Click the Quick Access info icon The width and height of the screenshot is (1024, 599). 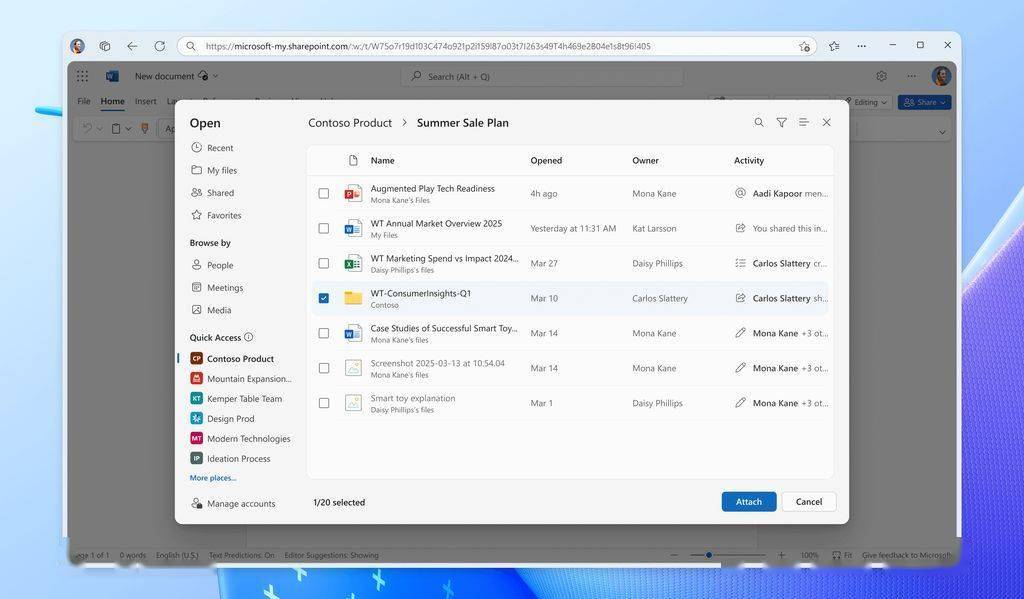pyautogui.click(x=249, y=337)
